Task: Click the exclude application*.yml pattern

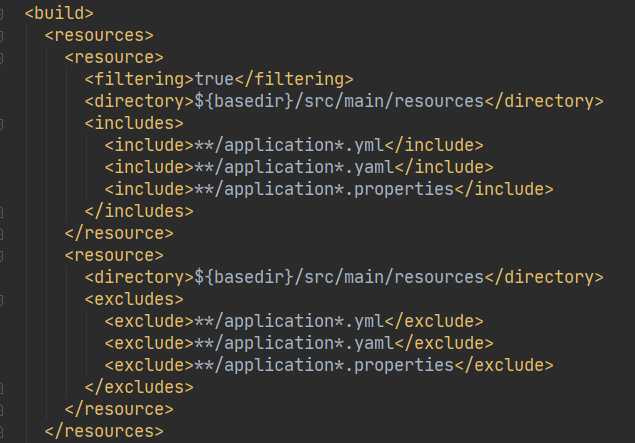Action: (289, 322)
